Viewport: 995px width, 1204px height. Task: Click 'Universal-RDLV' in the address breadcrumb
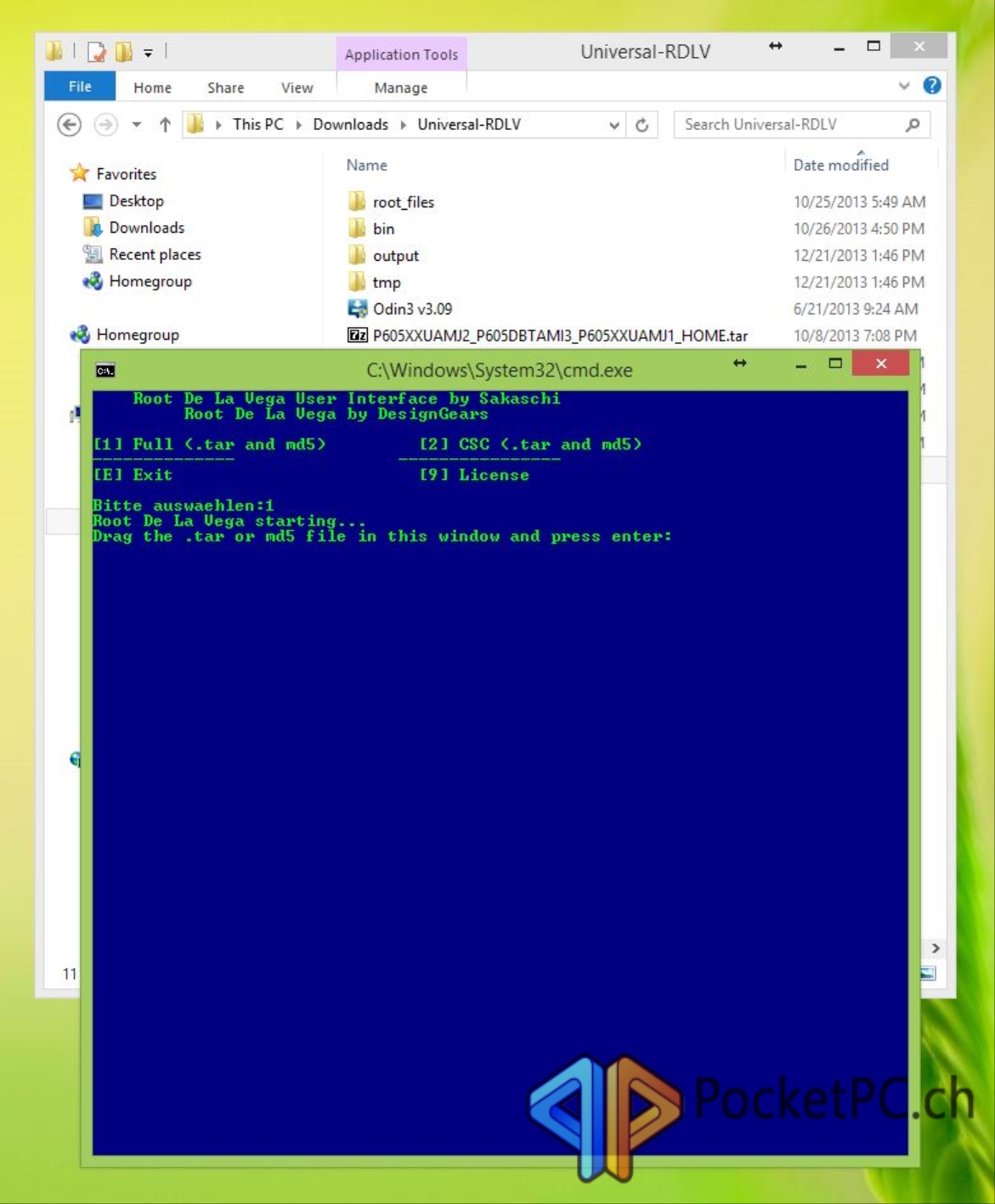[x=469, y=124]
